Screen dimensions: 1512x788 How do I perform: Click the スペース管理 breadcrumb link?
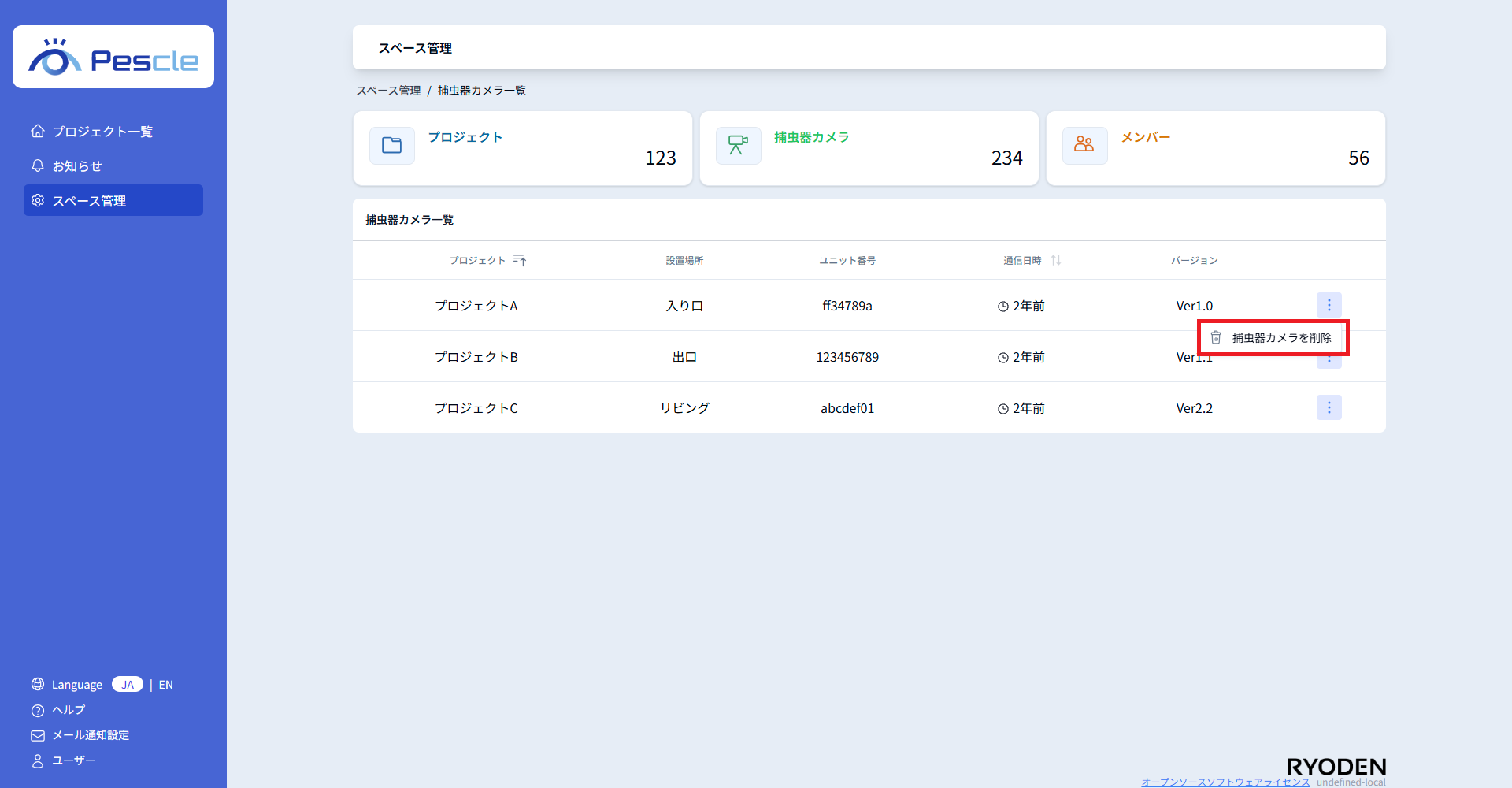coord(388,91)
